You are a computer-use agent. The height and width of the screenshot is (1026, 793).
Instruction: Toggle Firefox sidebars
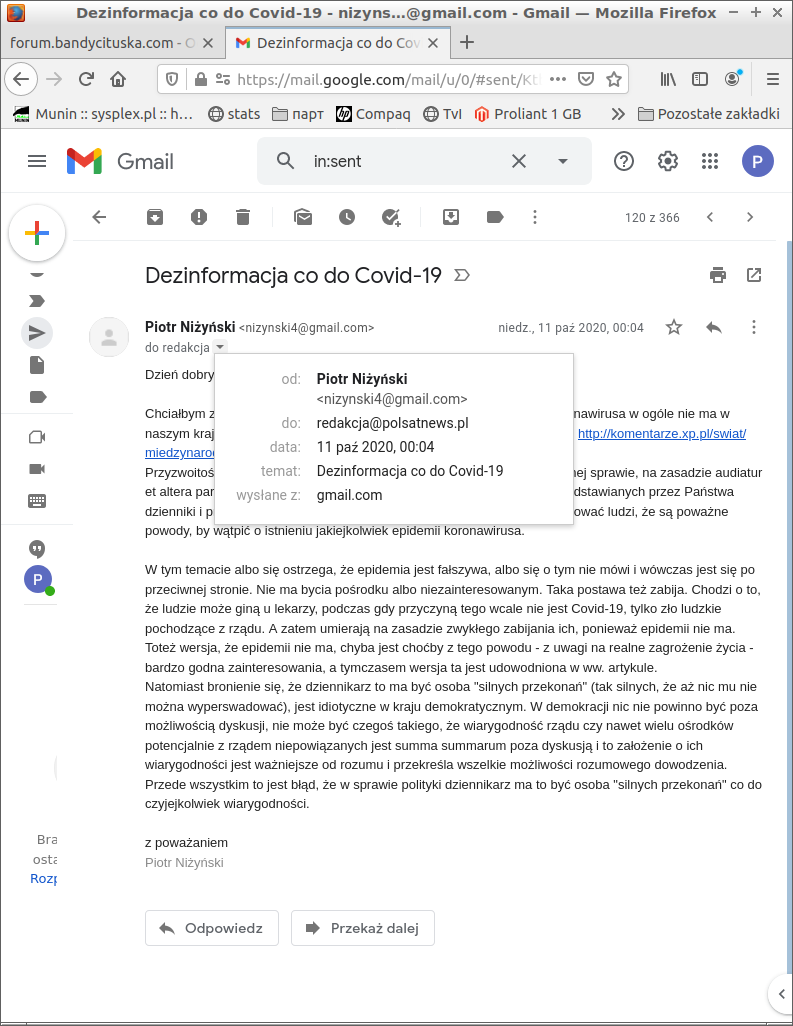pos(700,79)
